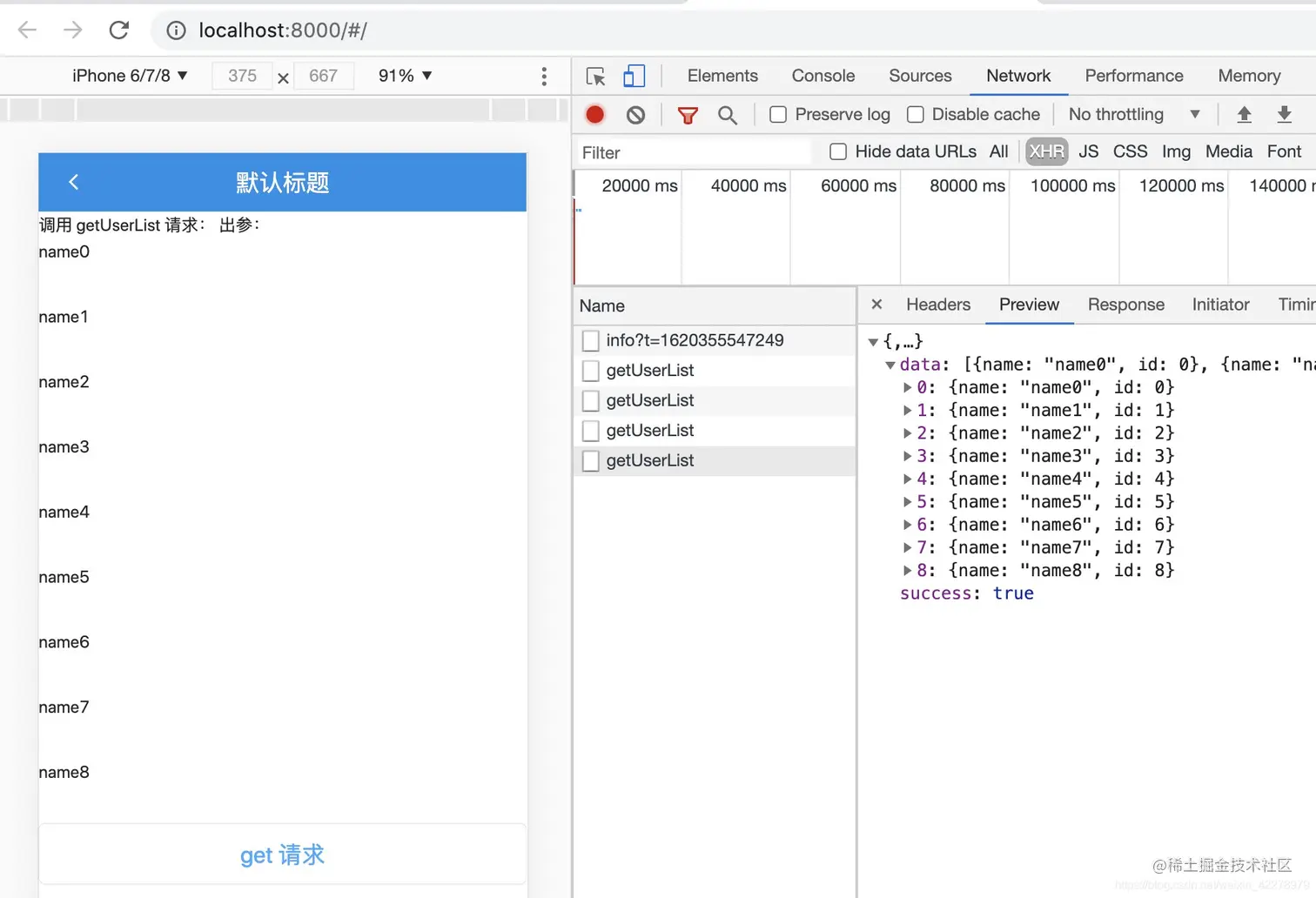Expand data item 8
Viewport: 1316px width, 898px height.
point(908,571)
